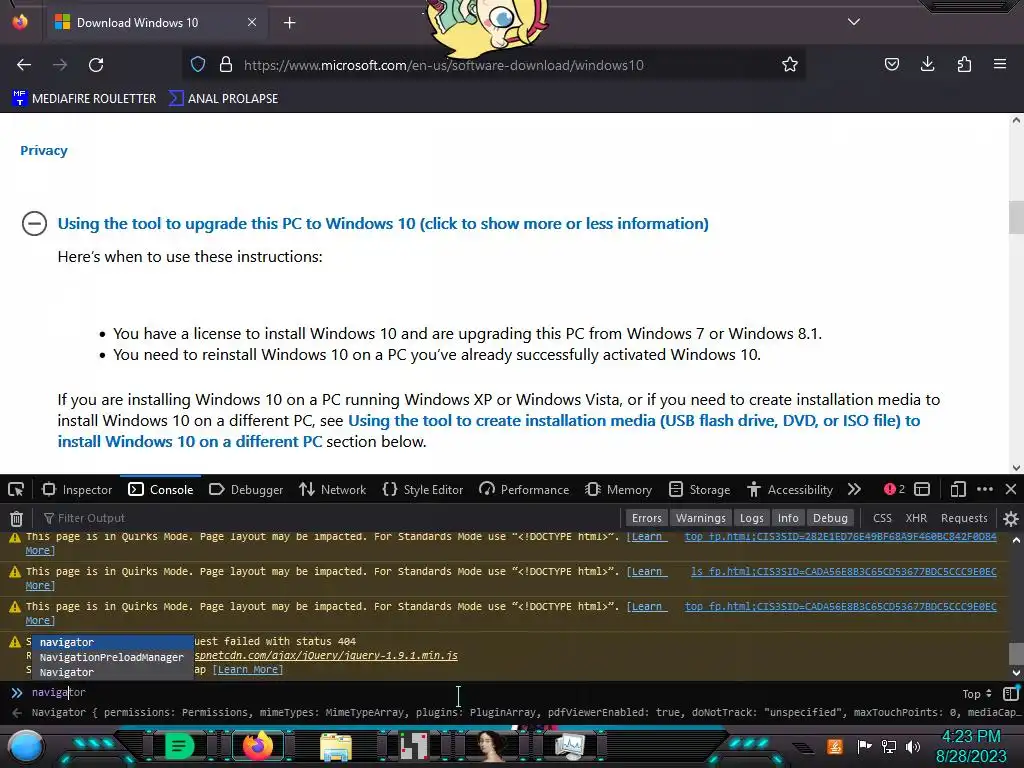Click the console command input line
The width and height of the screenshot is (1024, 768).
point(490,693)
